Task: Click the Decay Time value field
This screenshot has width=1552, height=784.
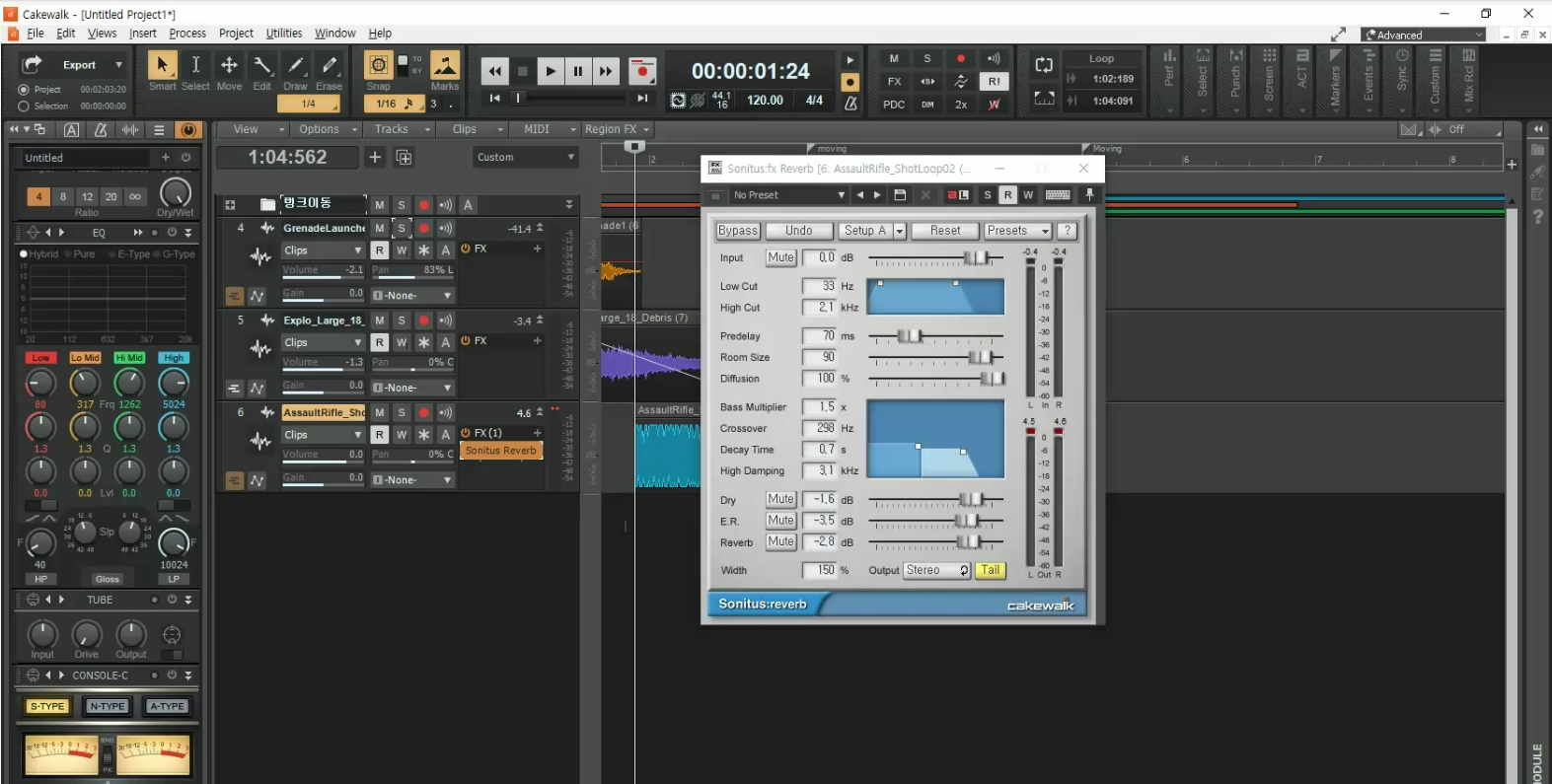Action: click(819, 450)
